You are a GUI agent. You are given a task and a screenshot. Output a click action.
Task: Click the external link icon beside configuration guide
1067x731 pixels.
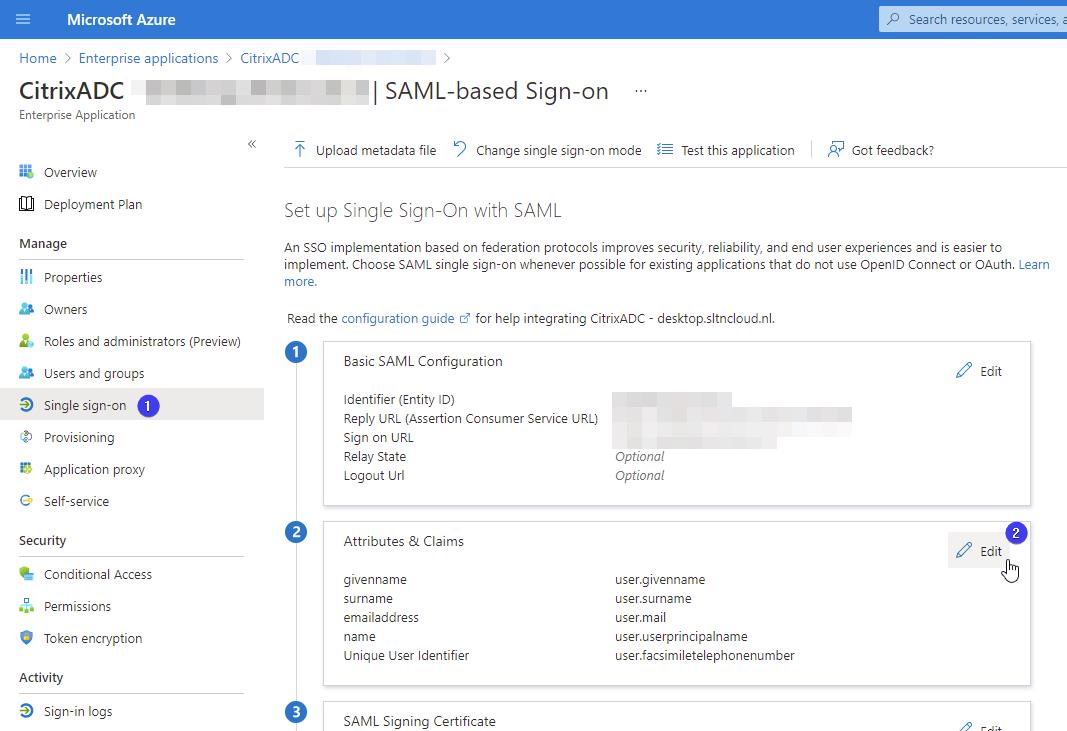(x=465, y=318)
